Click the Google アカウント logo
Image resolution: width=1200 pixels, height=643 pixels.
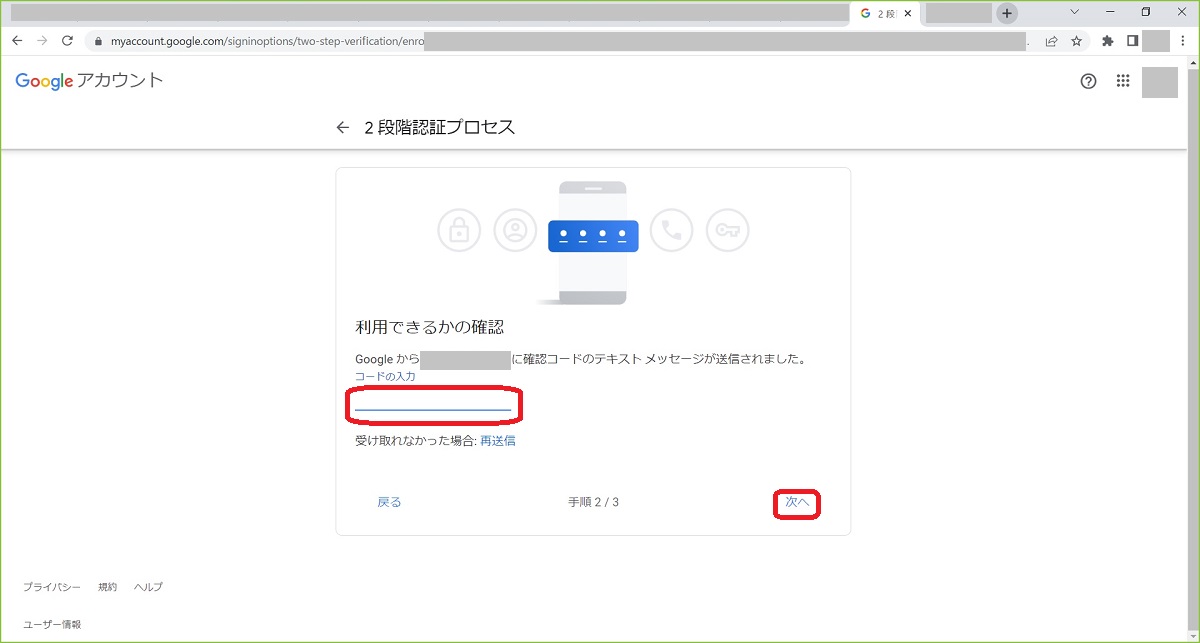[x=89, y=81]
